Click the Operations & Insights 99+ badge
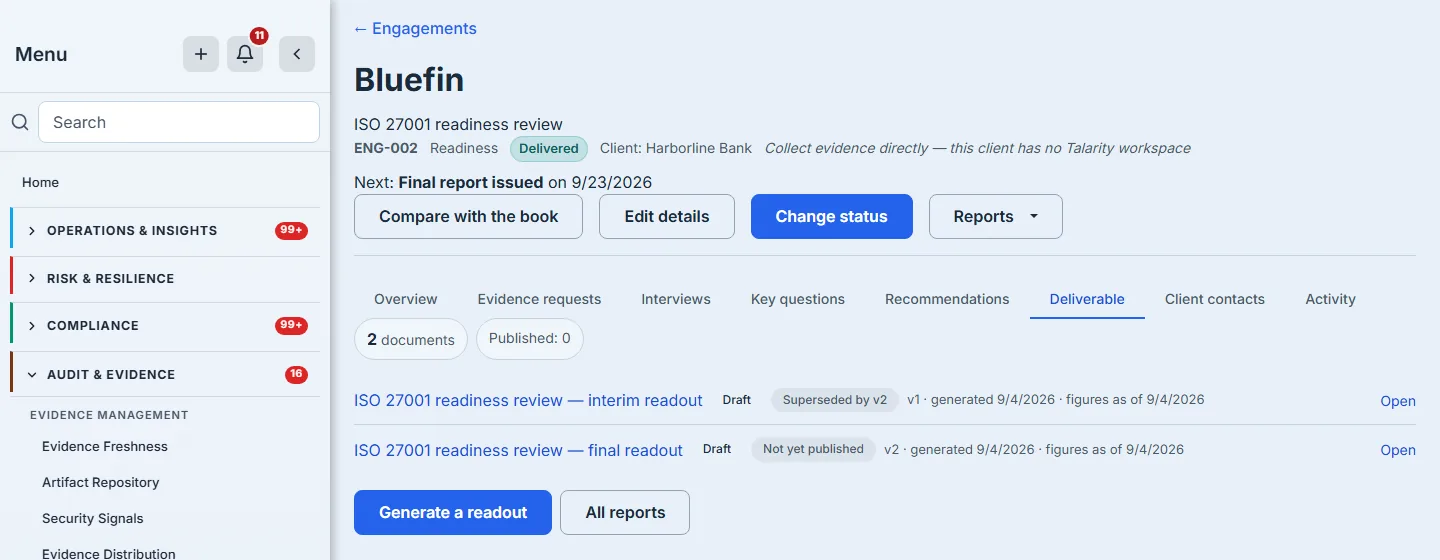This screenshot has height=560, width=1440. (291, 230)
